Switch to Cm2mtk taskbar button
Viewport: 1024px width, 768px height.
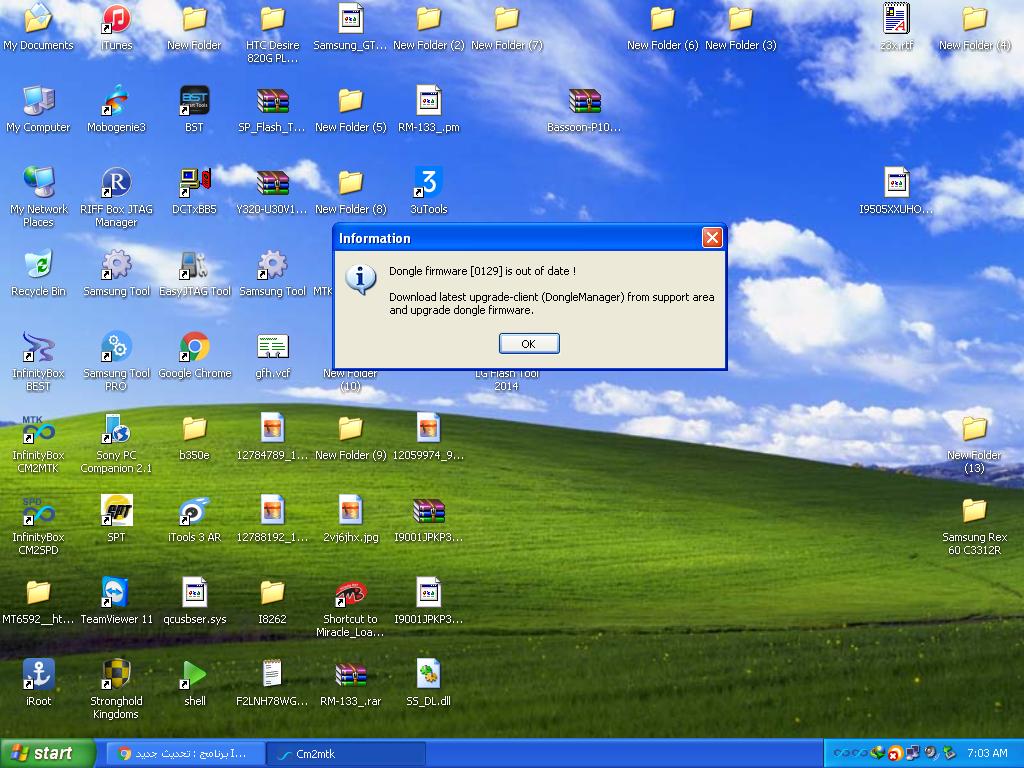click(x=346, y=754)
